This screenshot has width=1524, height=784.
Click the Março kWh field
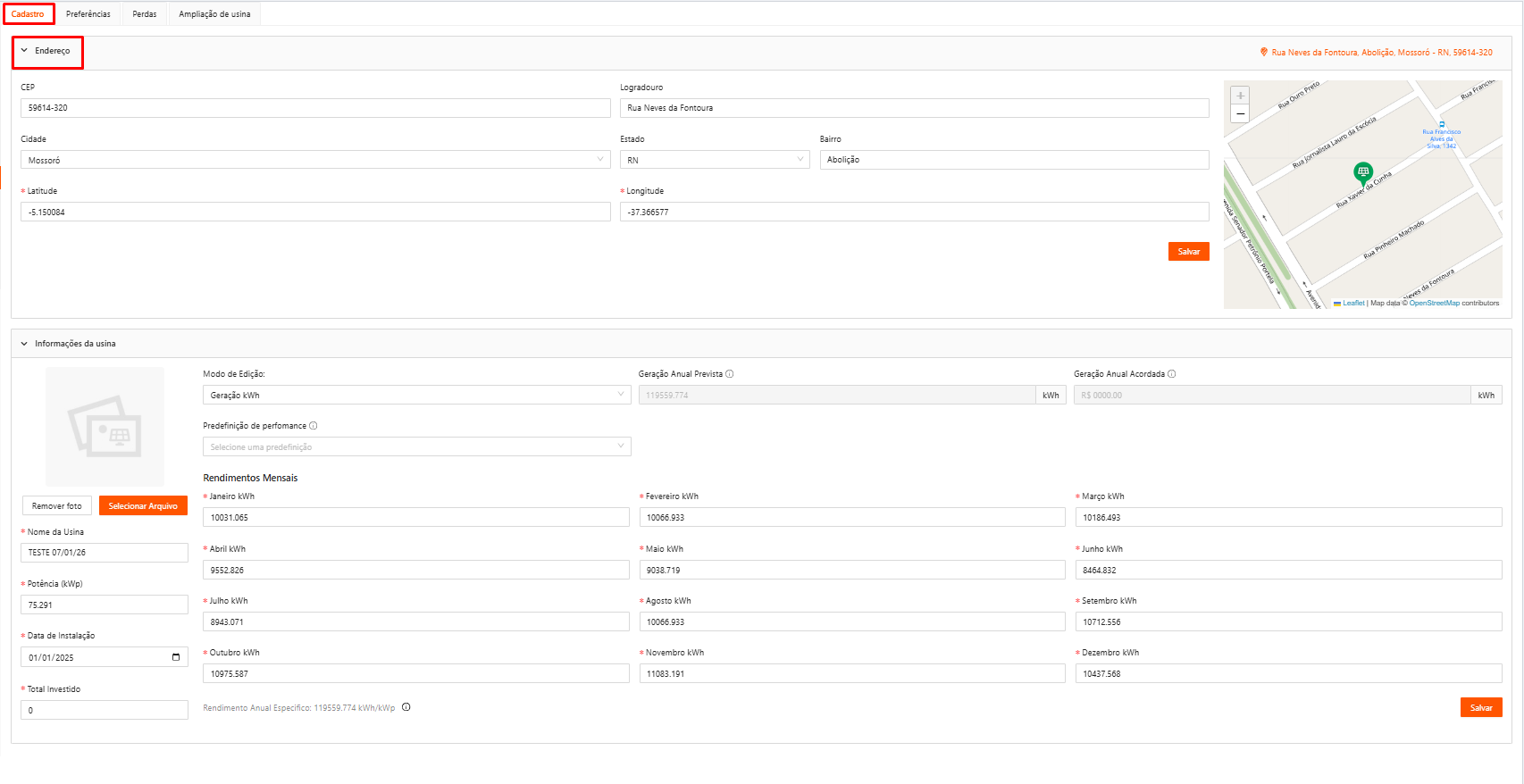click(1289, 517)
